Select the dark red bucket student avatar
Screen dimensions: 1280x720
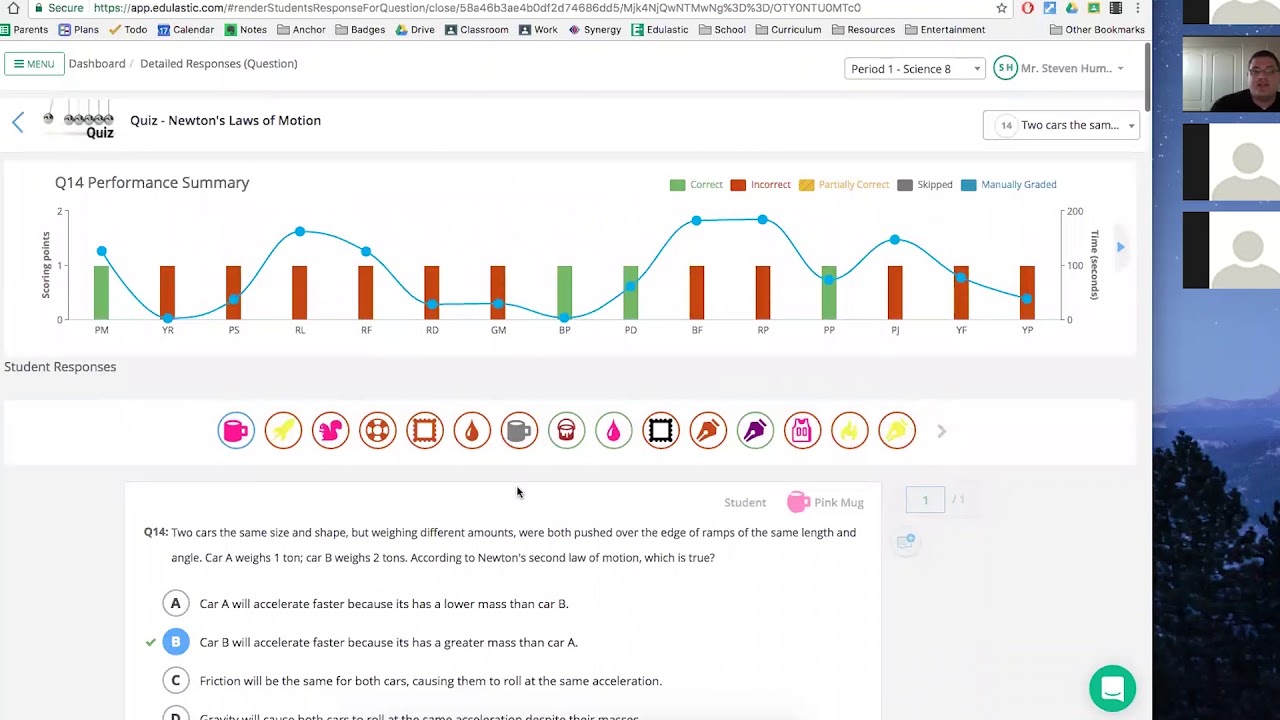tap(566, 430)
